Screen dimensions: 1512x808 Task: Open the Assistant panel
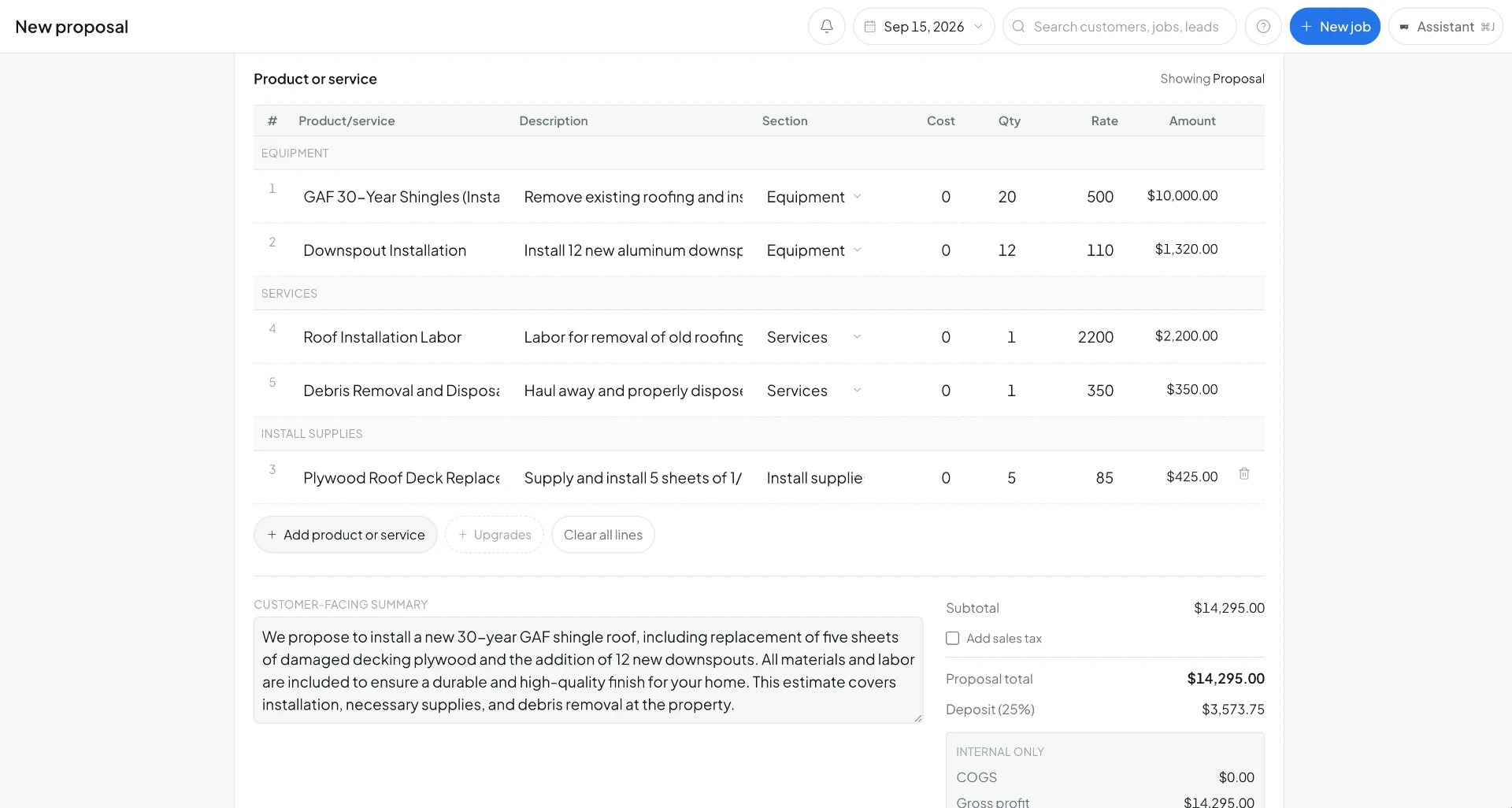point(1446,27)
